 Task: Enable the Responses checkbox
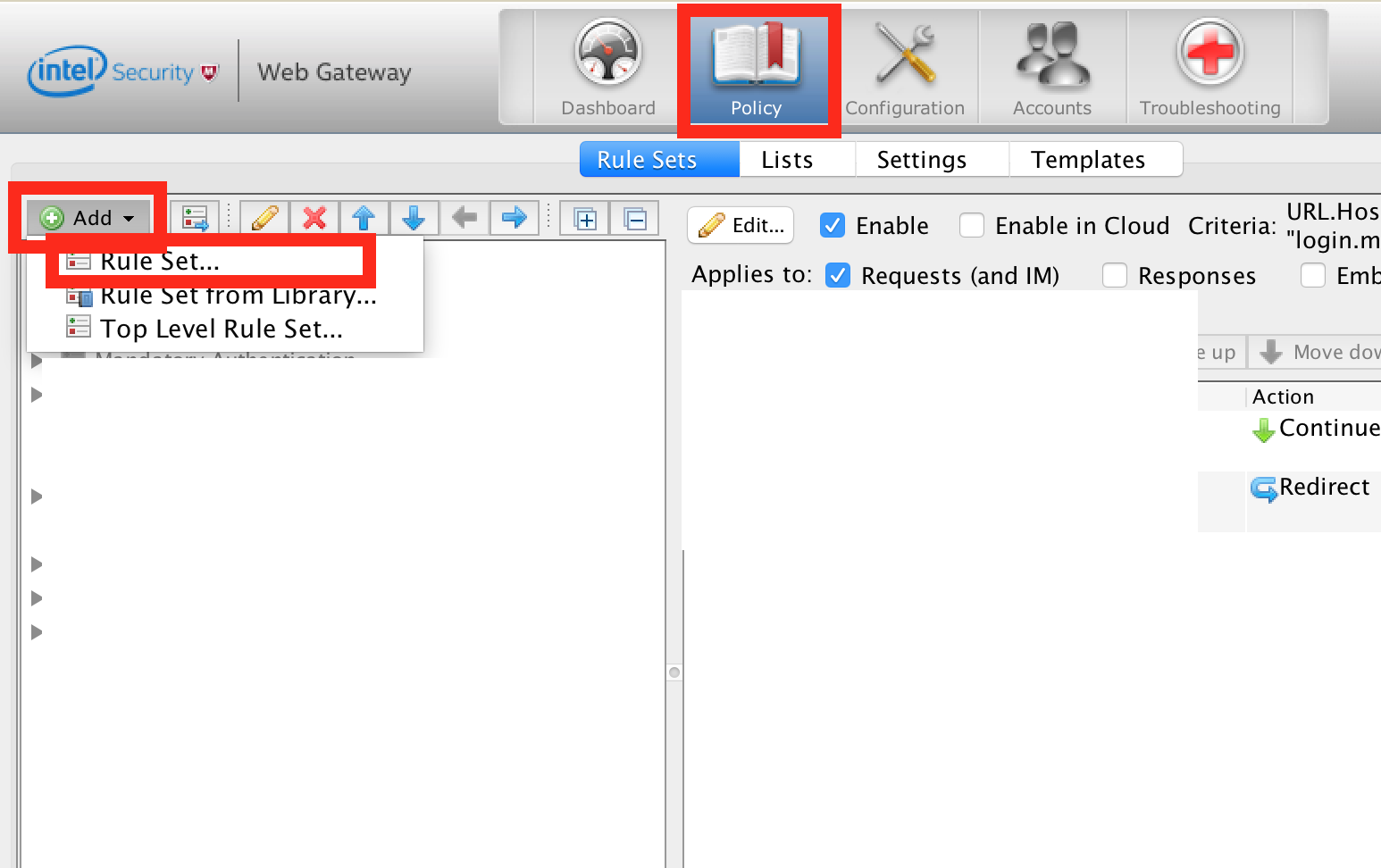[1115, 275]
